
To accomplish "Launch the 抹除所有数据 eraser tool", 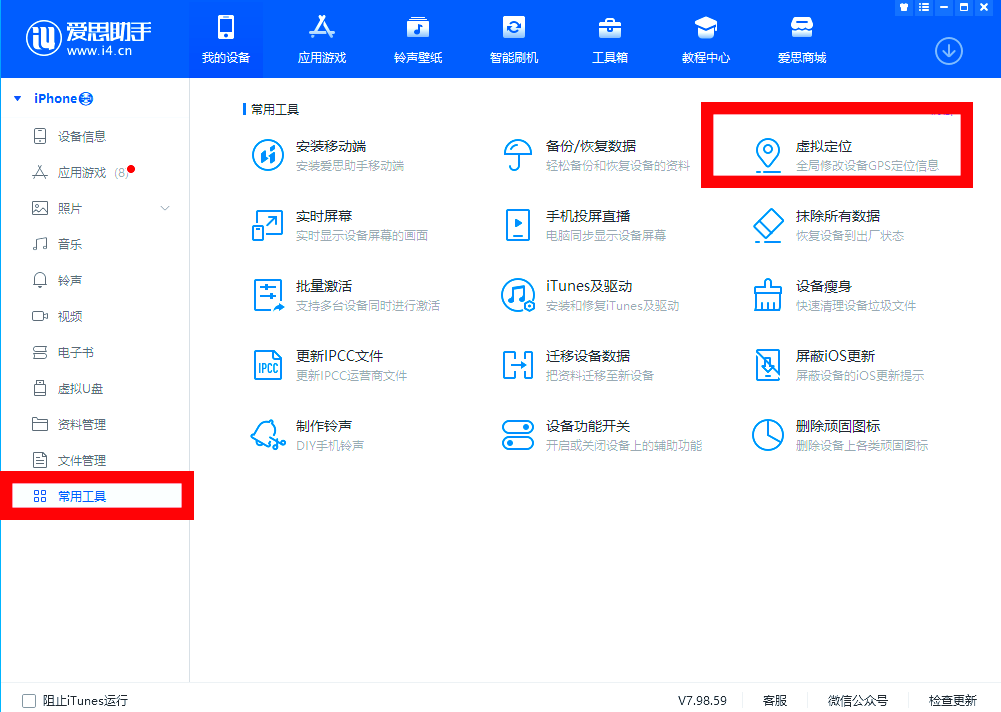I will [x=767, y=226].
